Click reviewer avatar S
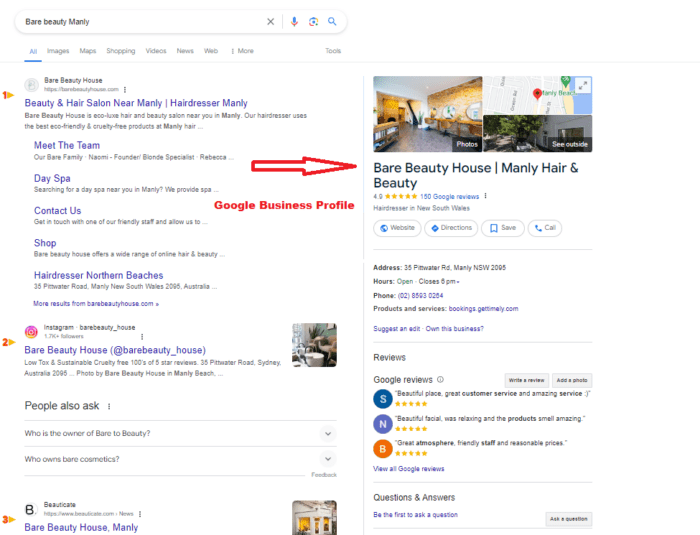Screen dimensions: 700x535 383,399
